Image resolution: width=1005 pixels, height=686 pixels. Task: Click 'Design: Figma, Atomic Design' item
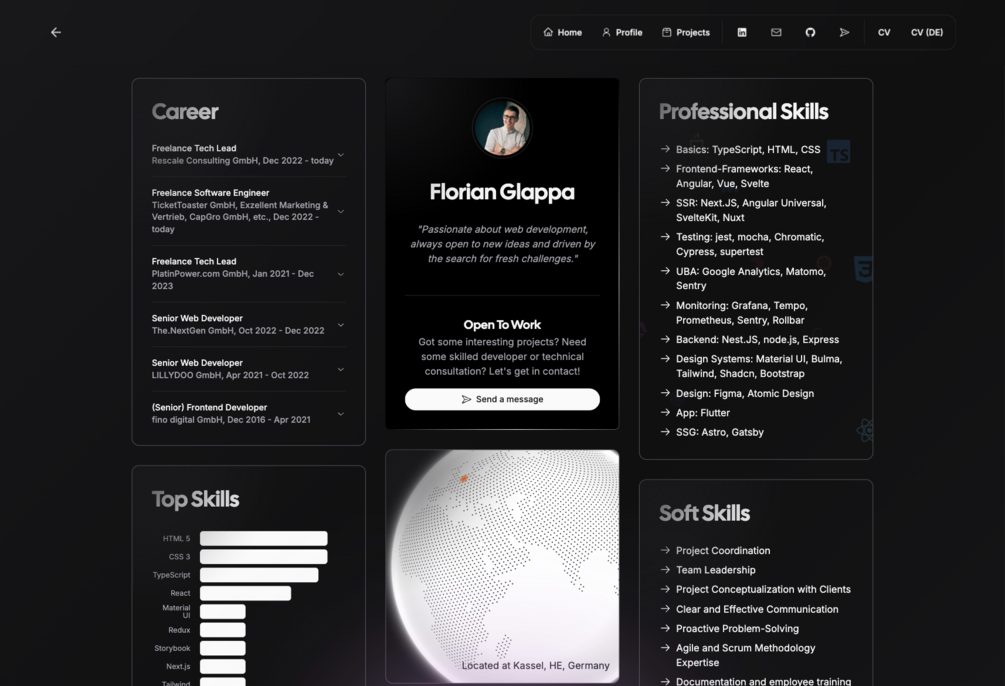pyautogui.click(x=745, y=393)
